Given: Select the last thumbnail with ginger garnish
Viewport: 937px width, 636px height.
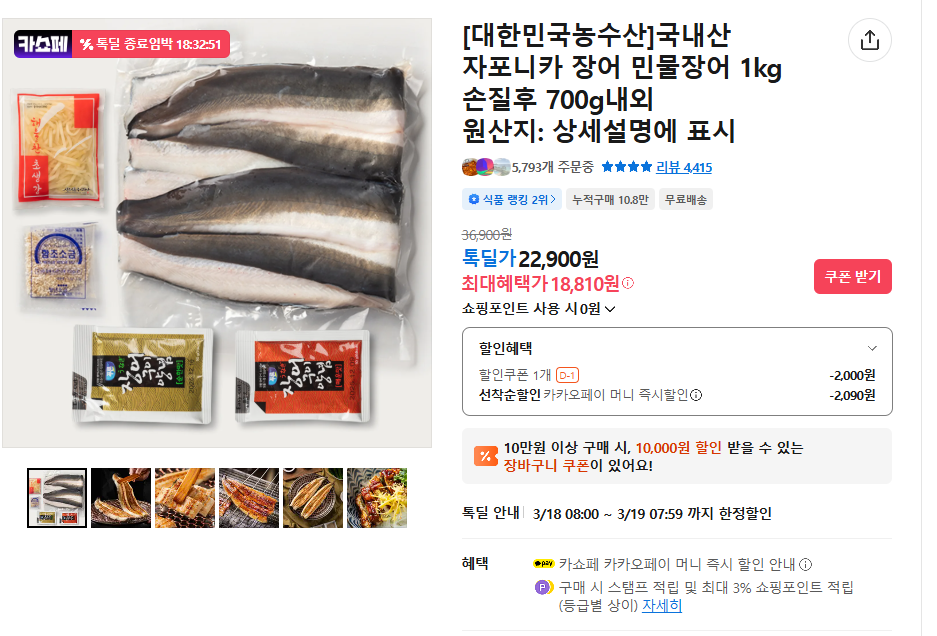Looking at the screenshot, I should 377,498.
